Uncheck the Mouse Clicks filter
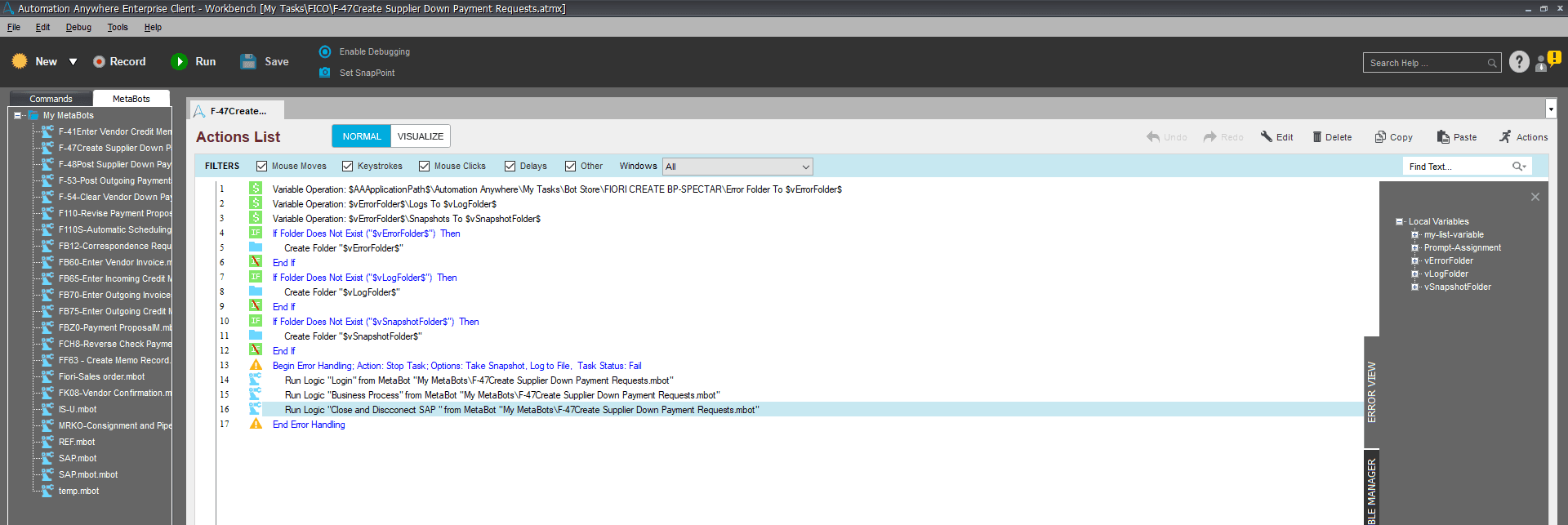Screen dimensions: 1568x525 pyautogui.click(x=424, y=166)
